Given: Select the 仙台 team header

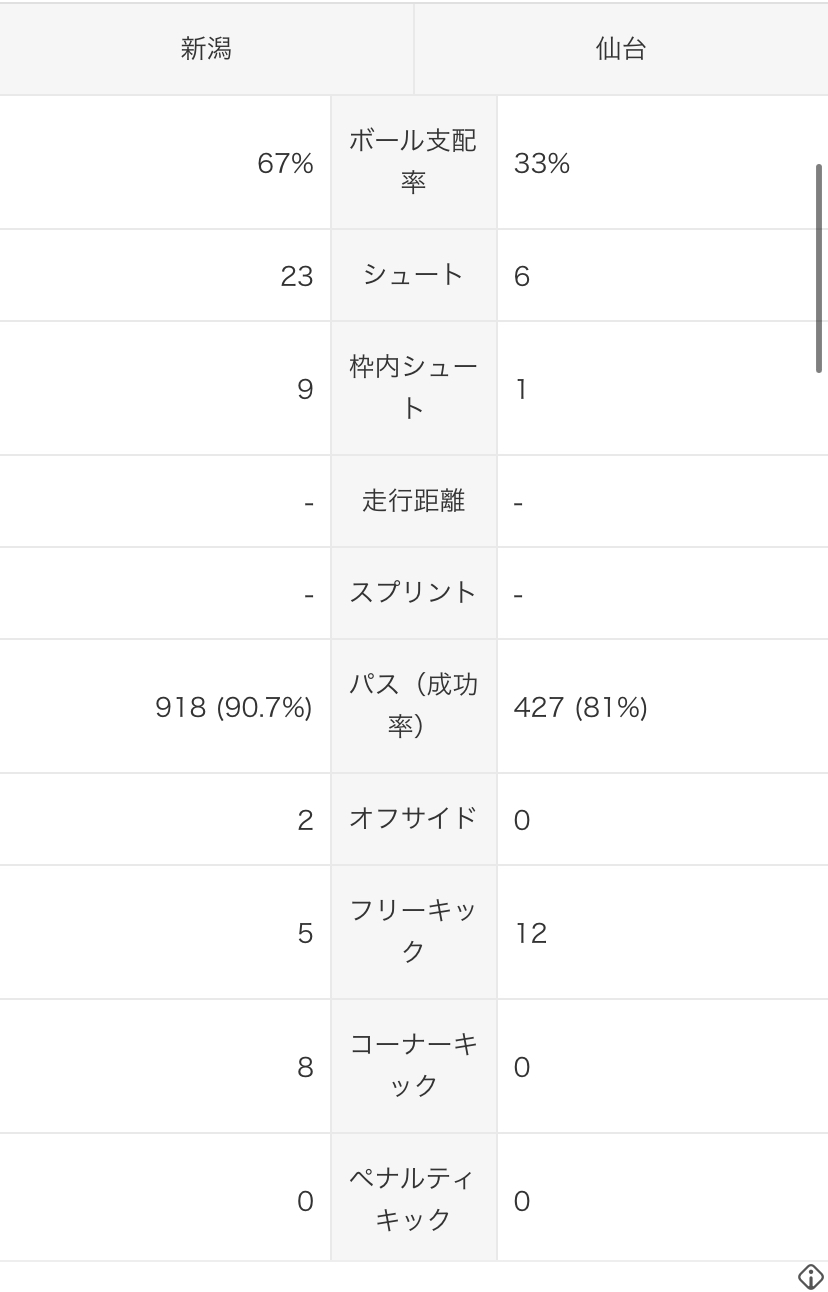Looking at the screenshot, I should coord(621,49).
